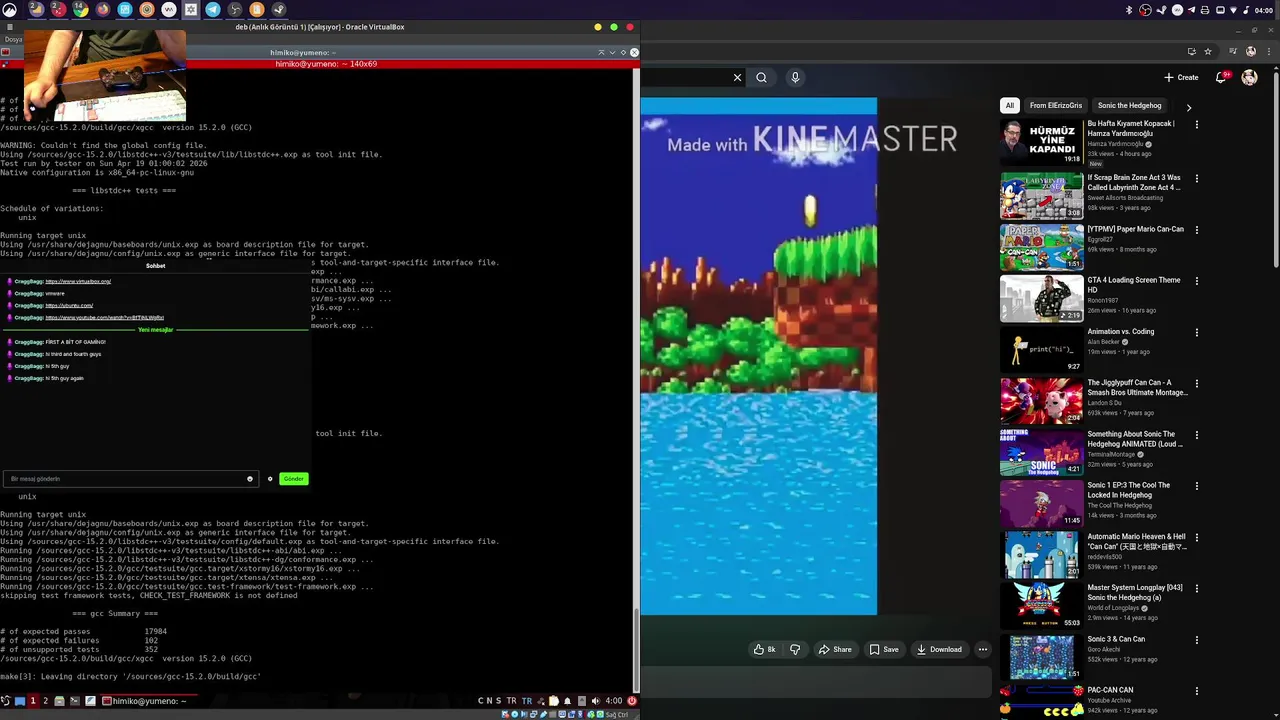Switch to workspace 2 in guest taskbar

coord(45,701)
